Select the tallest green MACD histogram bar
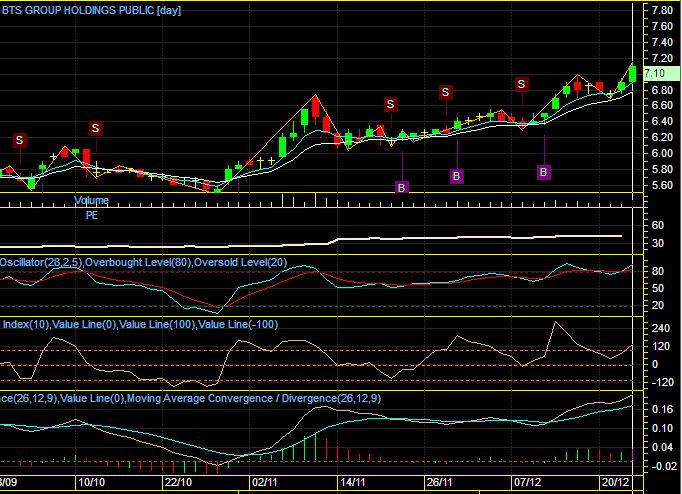The image size is (682, 494). [315, 445]
